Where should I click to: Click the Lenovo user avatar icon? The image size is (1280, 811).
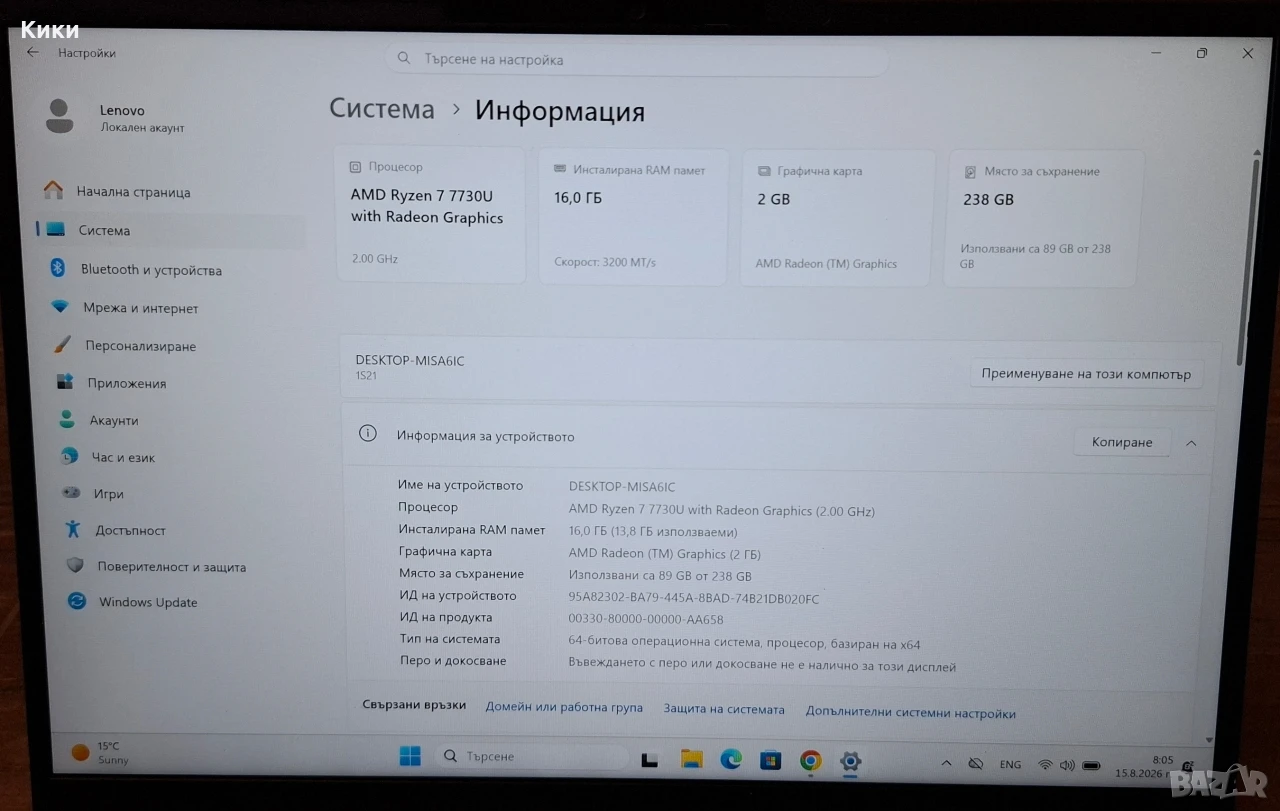pyautogui.click(x=60, y=116)
